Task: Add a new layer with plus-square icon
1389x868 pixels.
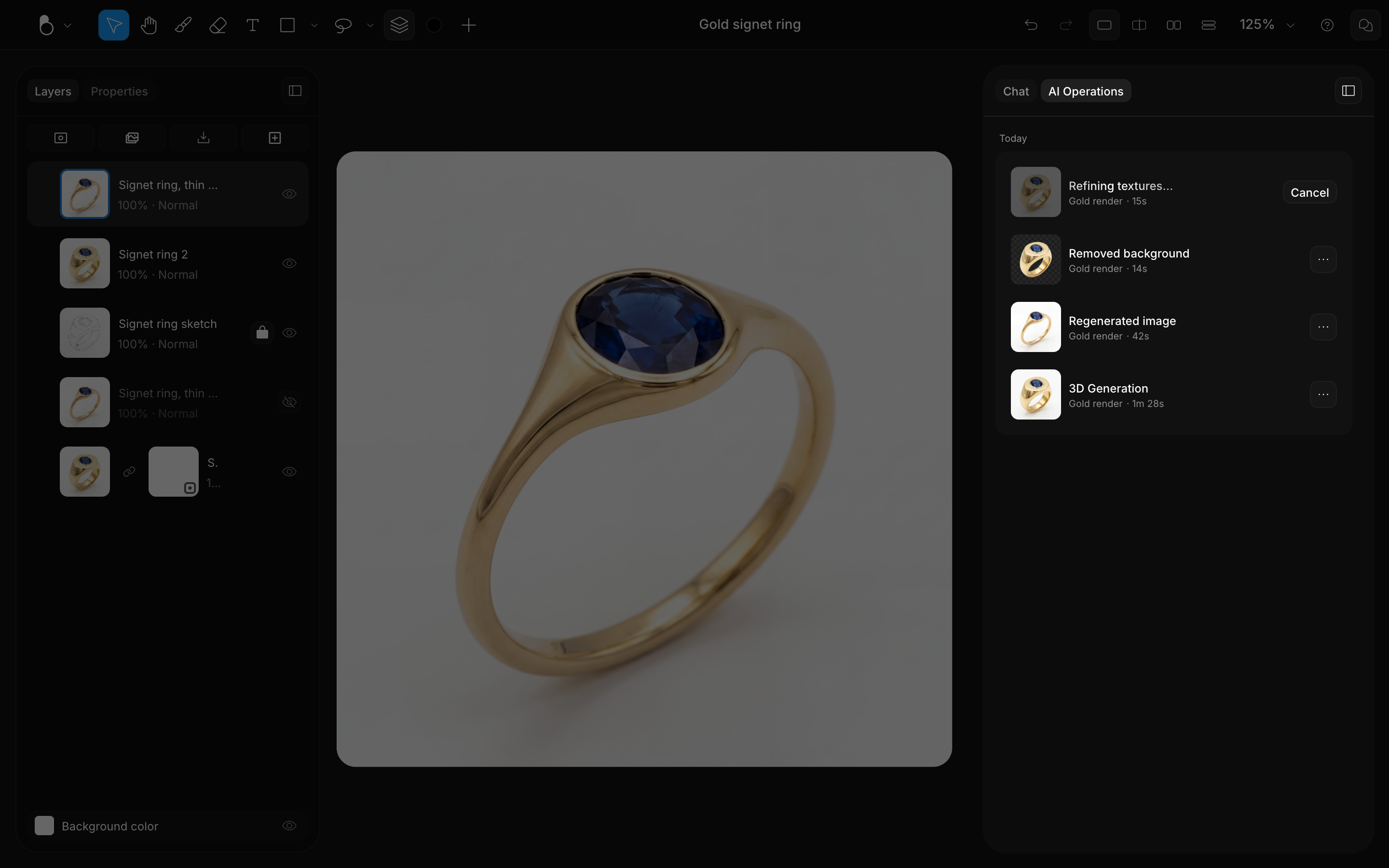Action: point(275,138)
